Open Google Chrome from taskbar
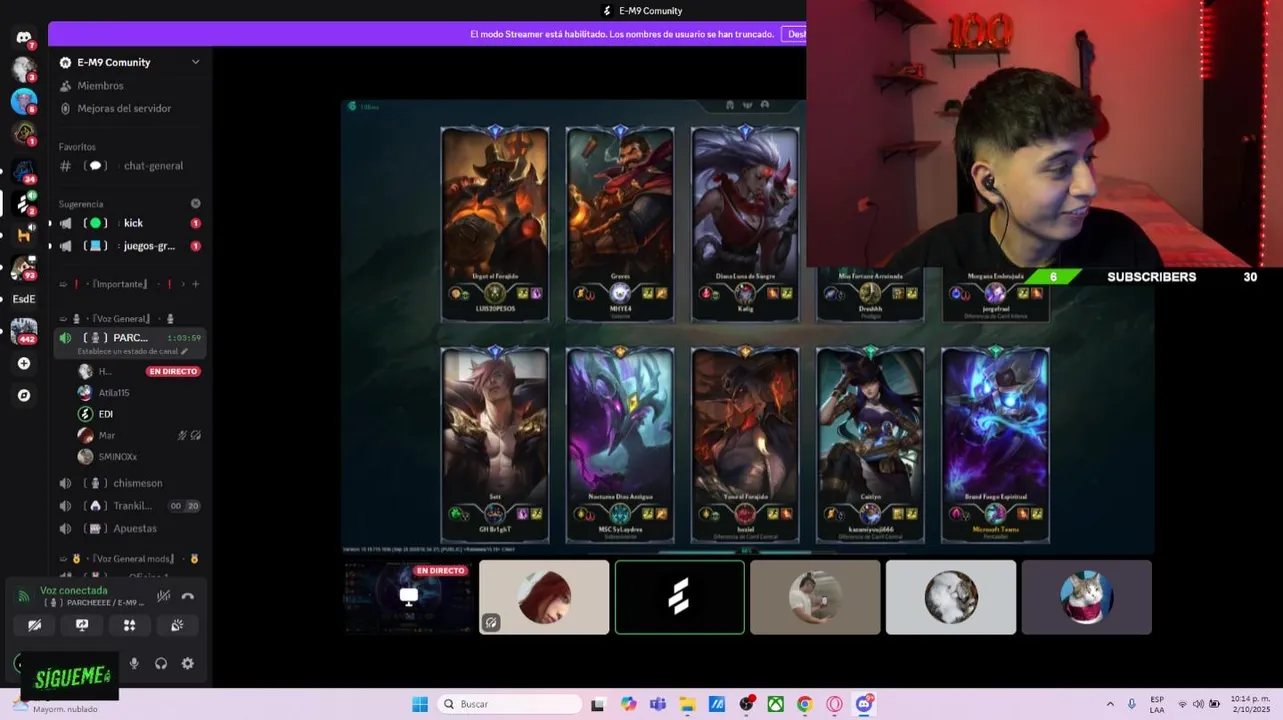1283x720 pixels. (x=804, y=704)
